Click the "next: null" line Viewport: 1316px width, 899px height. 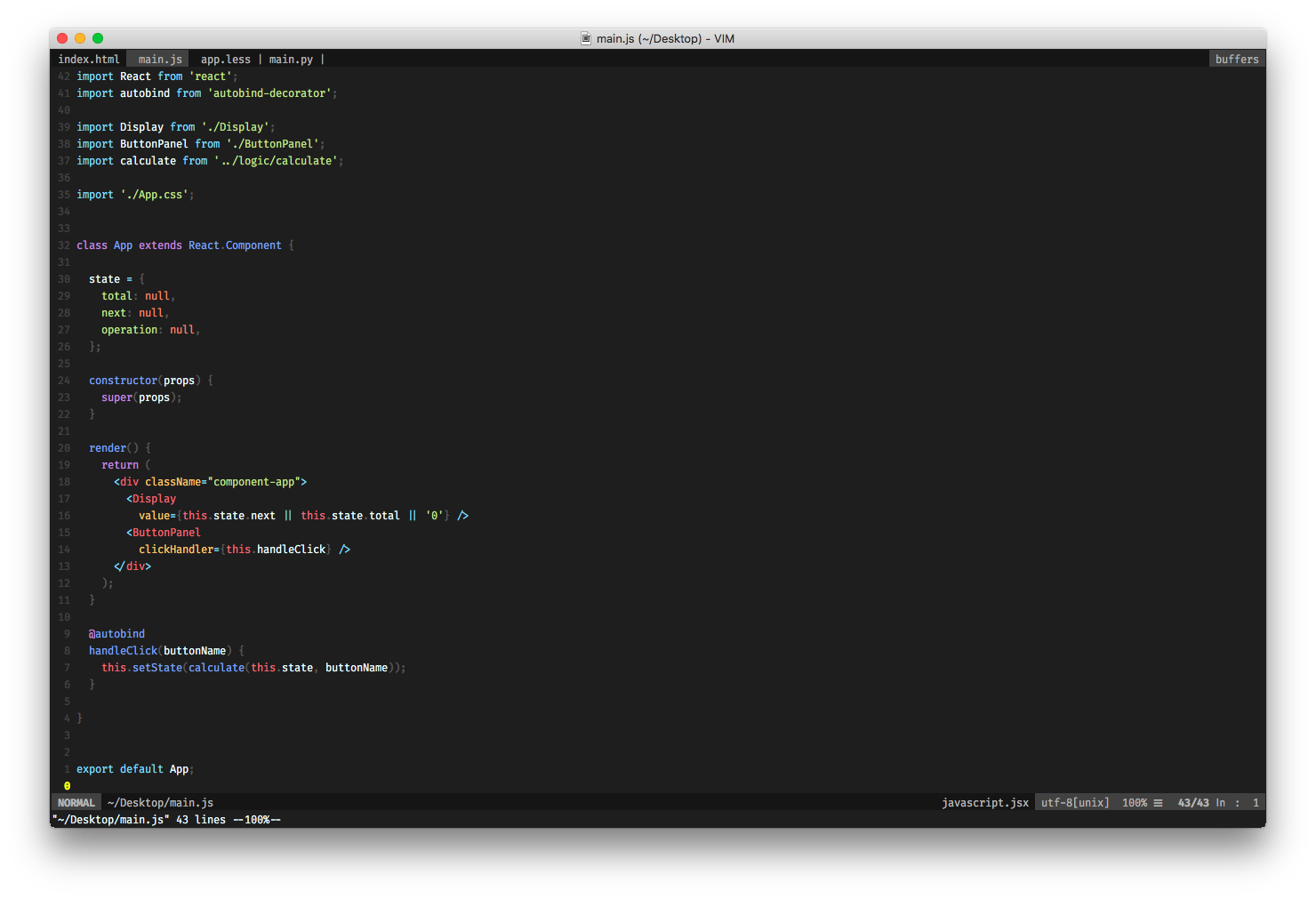coord(135,313)
